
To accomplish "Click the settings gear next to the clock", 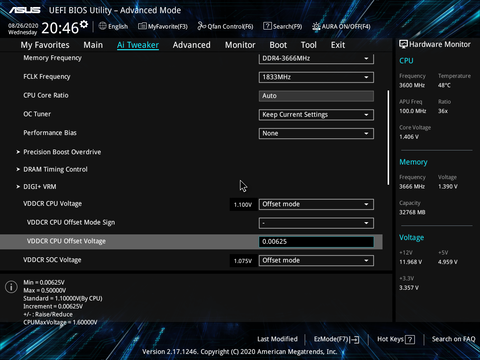I will [84, 24].
